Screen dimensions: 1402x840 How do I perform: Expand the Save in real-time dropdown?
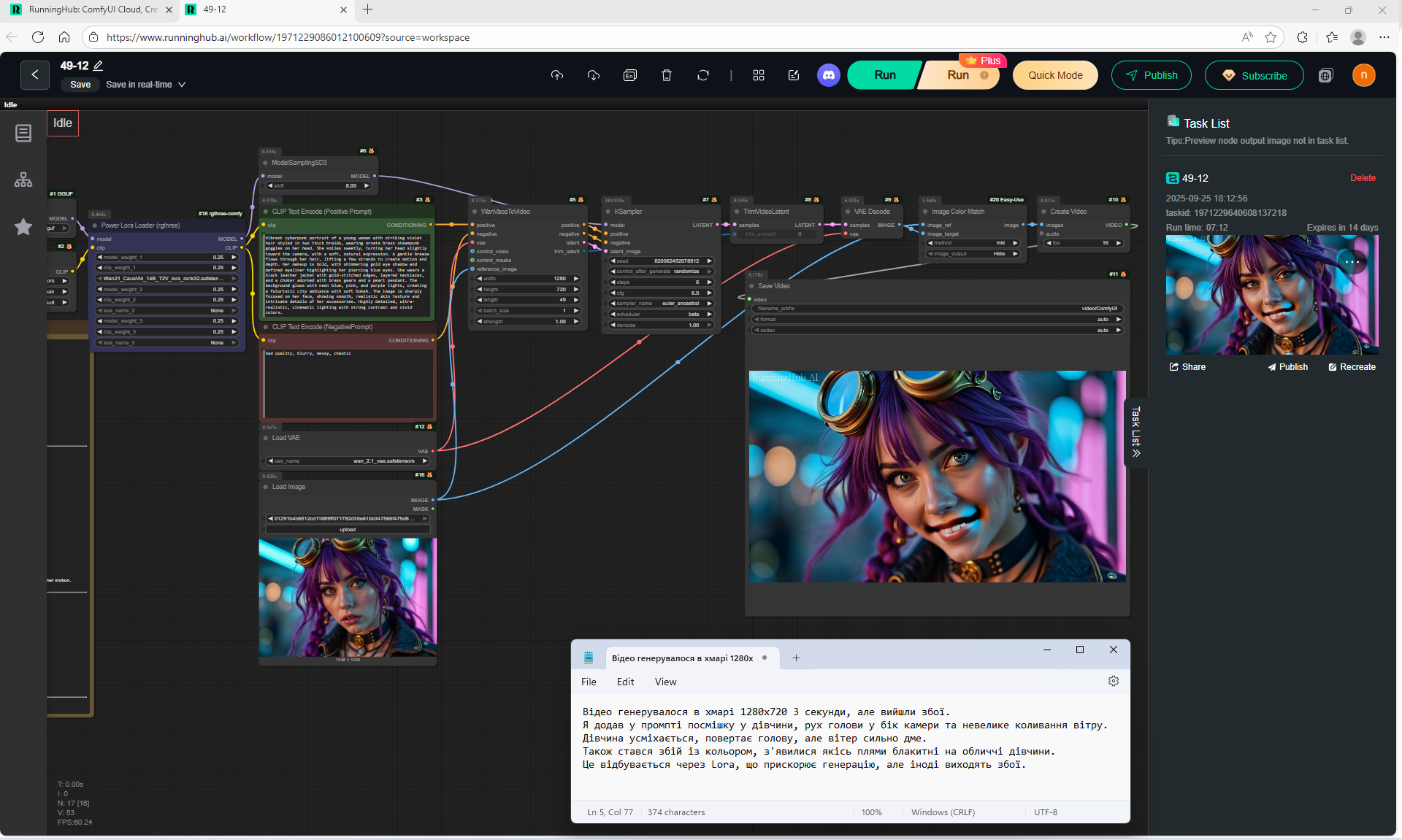[x=182, y=85]
